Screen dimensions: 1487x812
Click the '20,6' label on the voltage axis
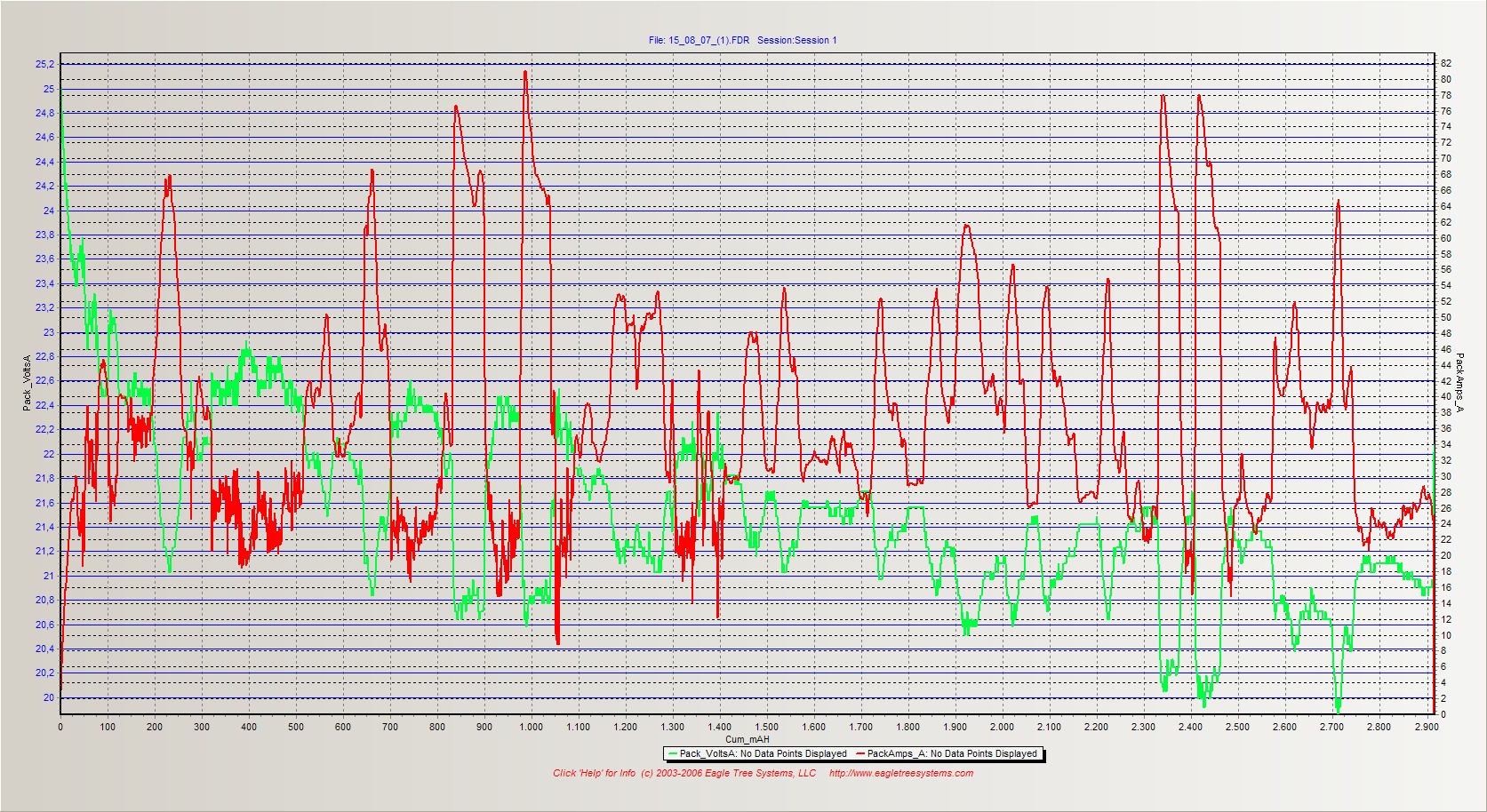(x=44, y=625)
